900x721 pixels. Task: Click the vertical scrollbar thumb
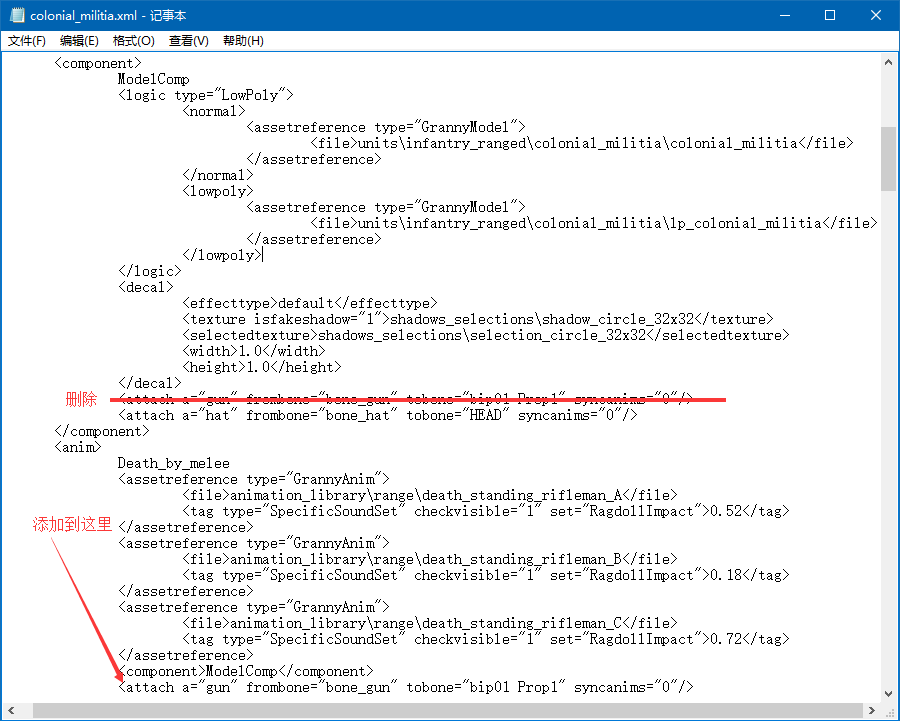coord(889,158)
